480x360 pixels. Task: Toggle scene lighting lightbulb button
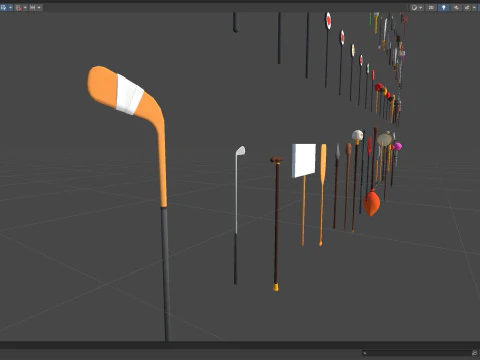tap(443, 7)
